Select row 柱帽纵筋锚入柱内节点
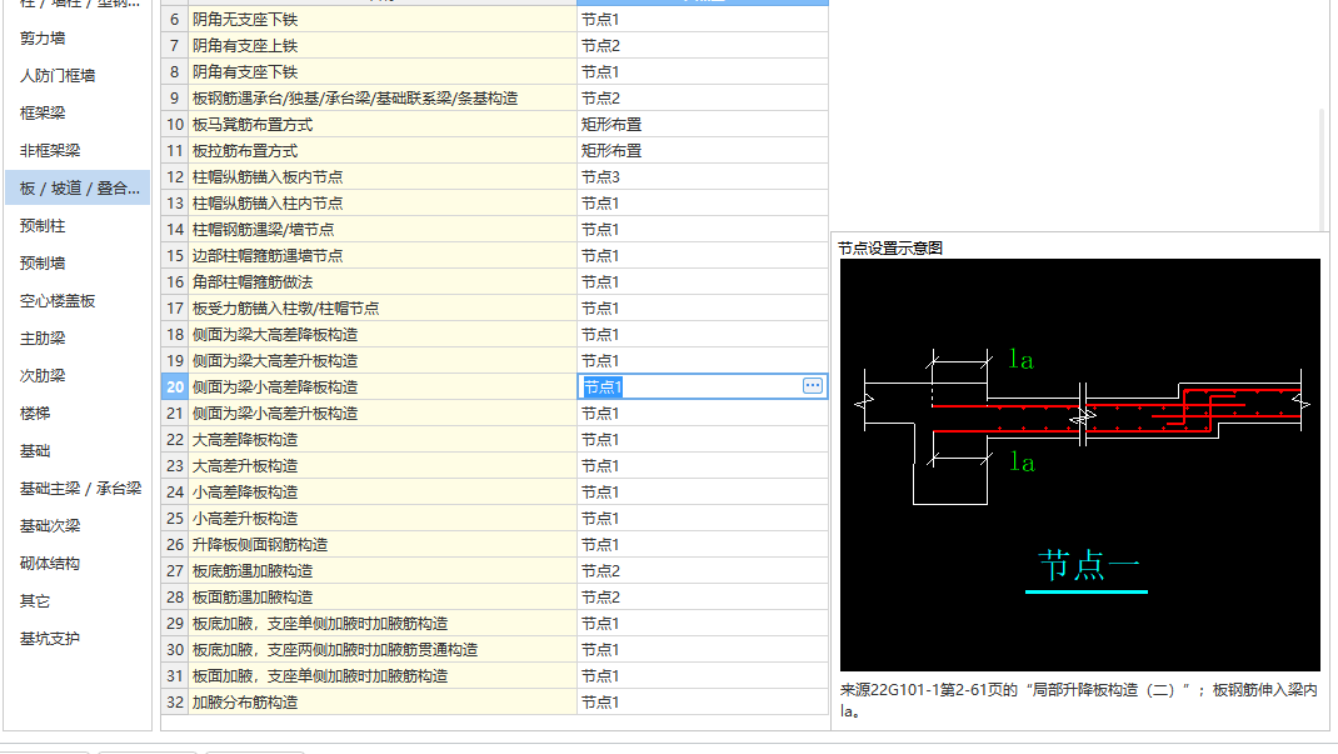 tap(383, 203)
